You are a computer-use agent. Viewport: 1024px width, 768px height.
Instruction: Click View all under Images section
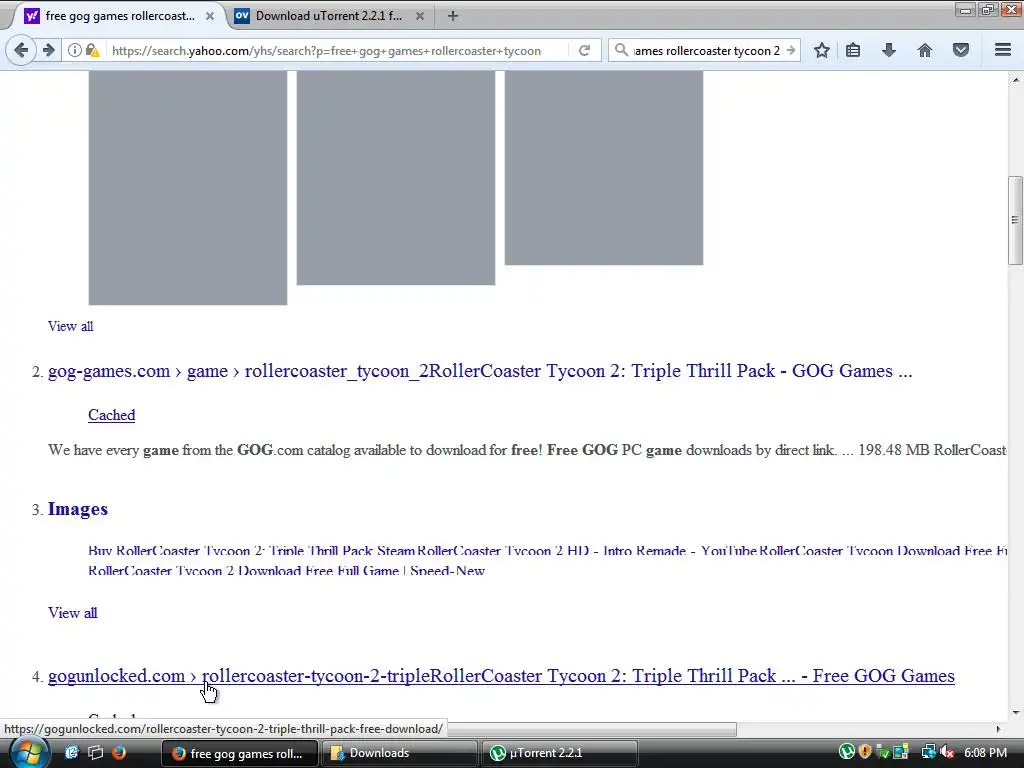tap(72, 613)
